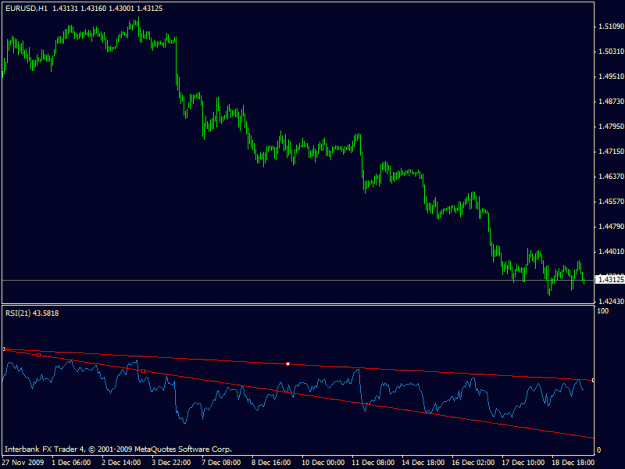Click the 1.51090 price axis label

[611, 26]
